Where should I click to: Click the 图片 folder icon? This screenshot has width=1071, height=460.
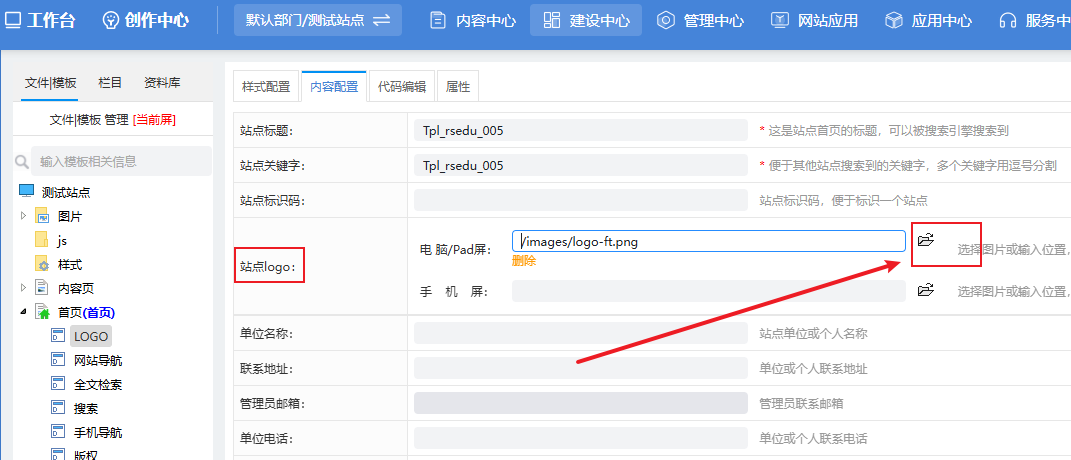(x=42, y=217)
